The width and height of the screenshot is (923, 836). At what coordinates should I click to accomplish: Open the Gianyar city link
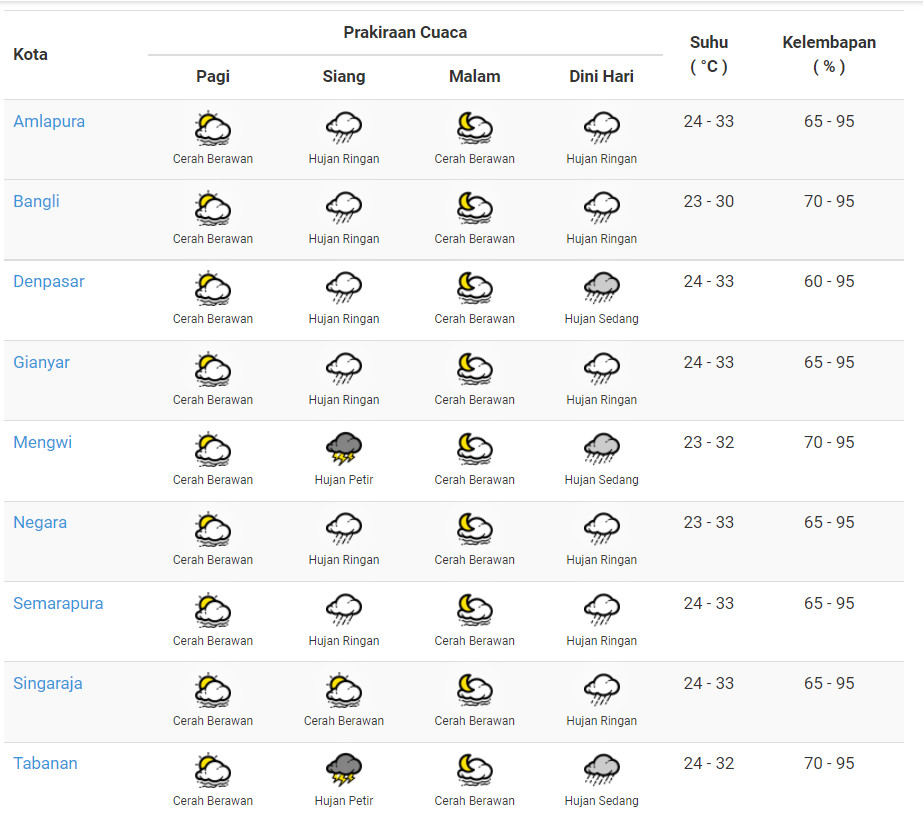(x=41, y=362)
